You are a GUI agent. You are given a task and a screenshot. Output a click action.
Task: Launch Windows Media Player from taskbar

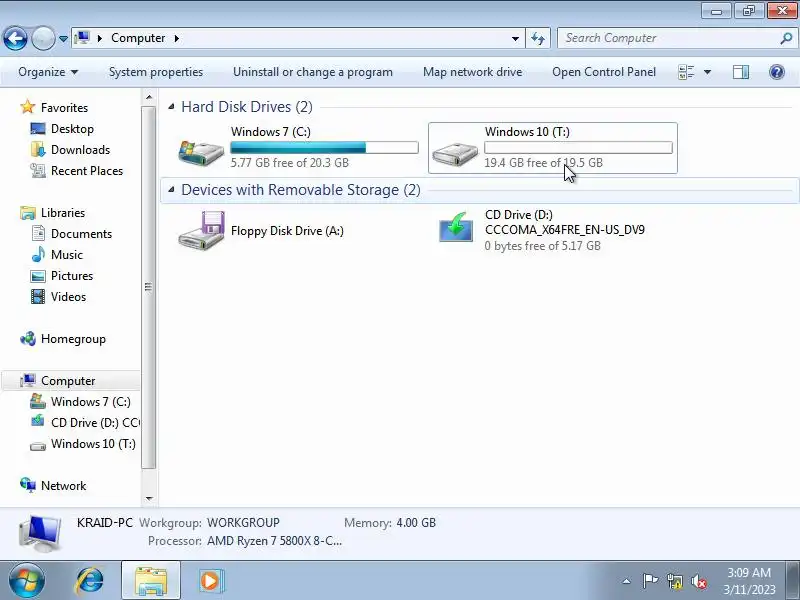click(x=210, y=581)
